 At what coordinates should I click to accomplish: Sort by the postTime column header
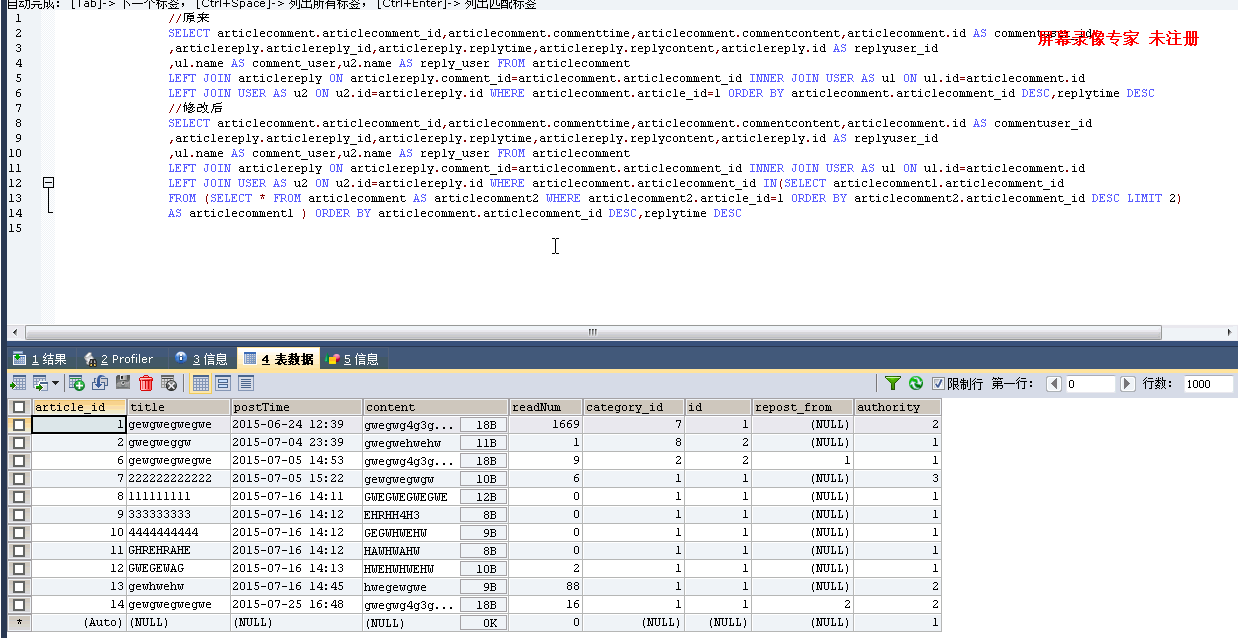tap(296, 407)
